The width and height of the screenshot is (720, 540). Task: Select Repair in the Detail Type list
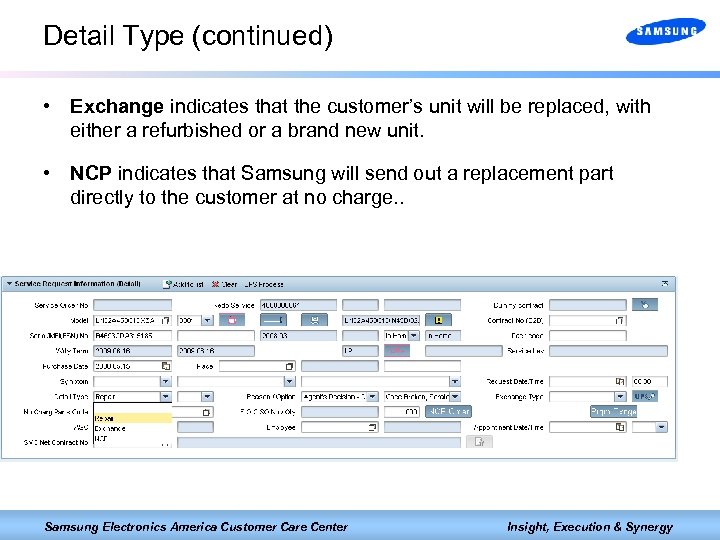[133, 418]
